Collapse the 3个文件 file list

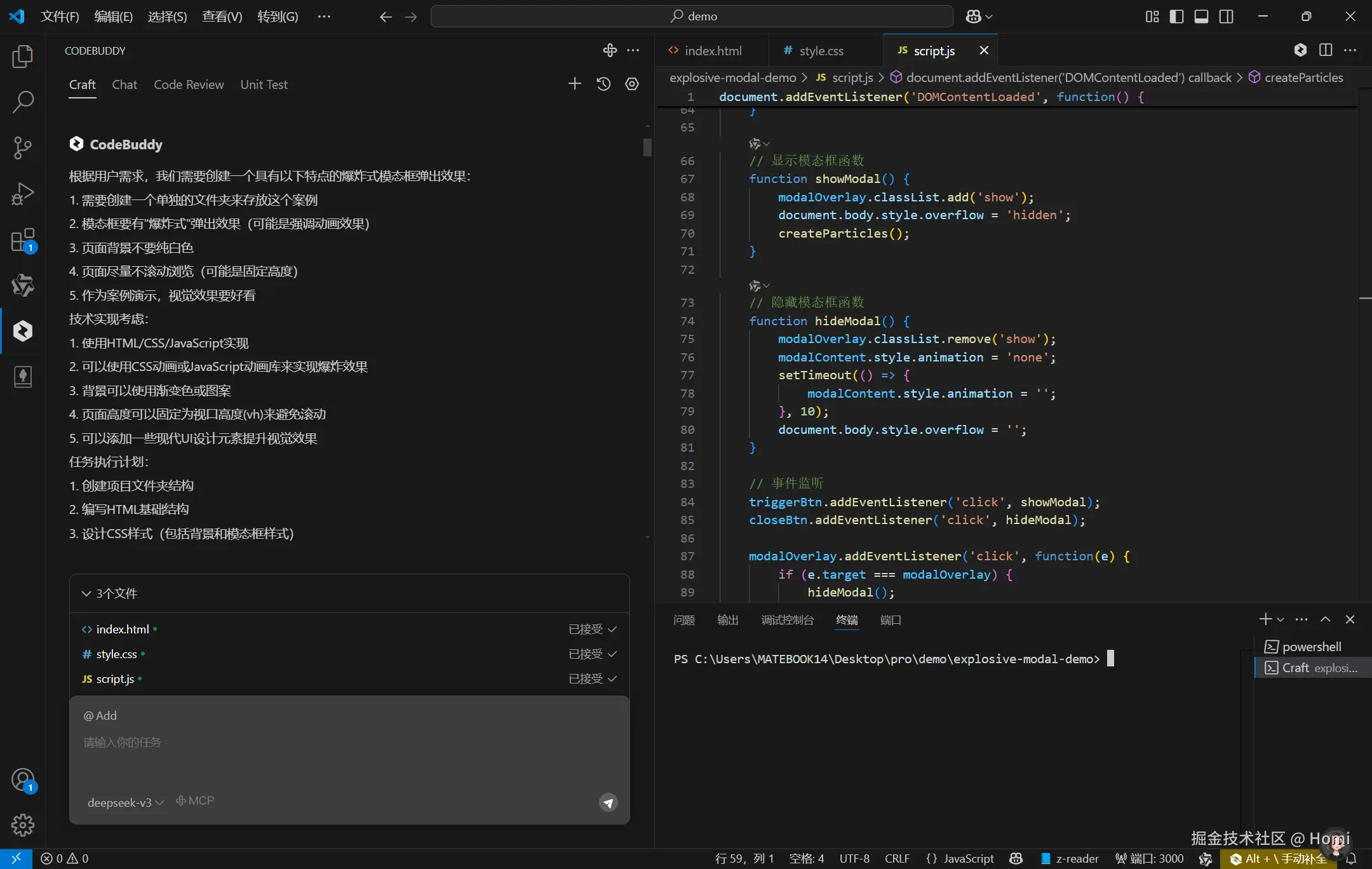coord(86,593)
